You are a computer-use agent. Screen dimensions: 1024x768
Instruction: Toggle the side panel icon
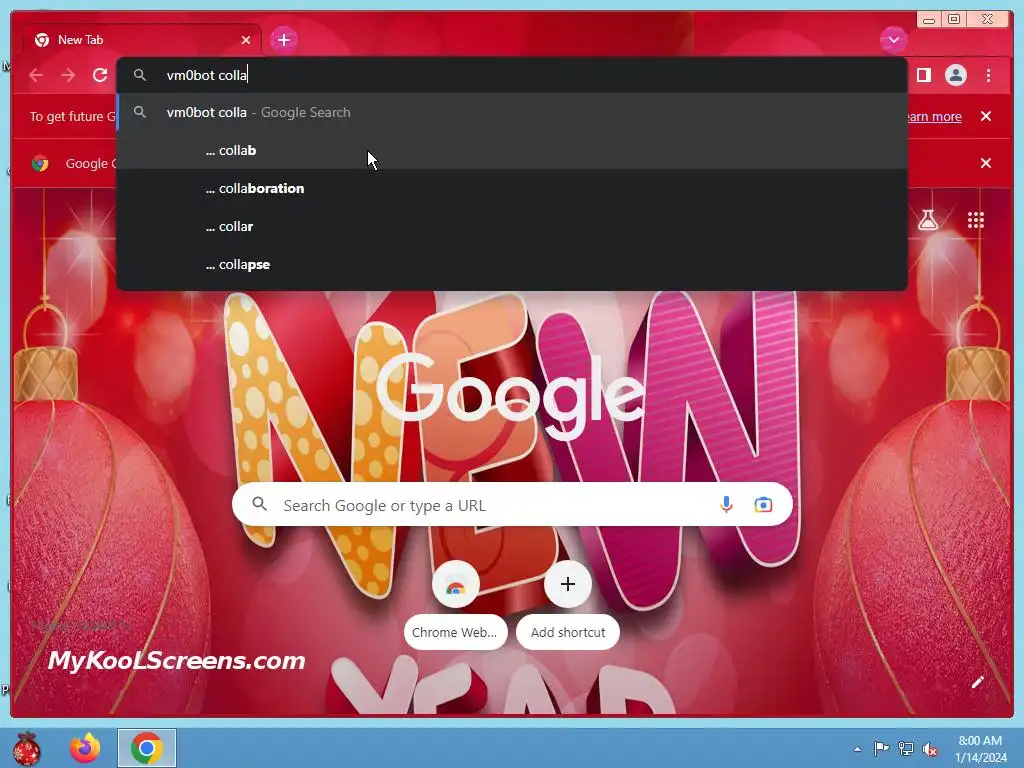pyautogui.click(x=923, y=75)
